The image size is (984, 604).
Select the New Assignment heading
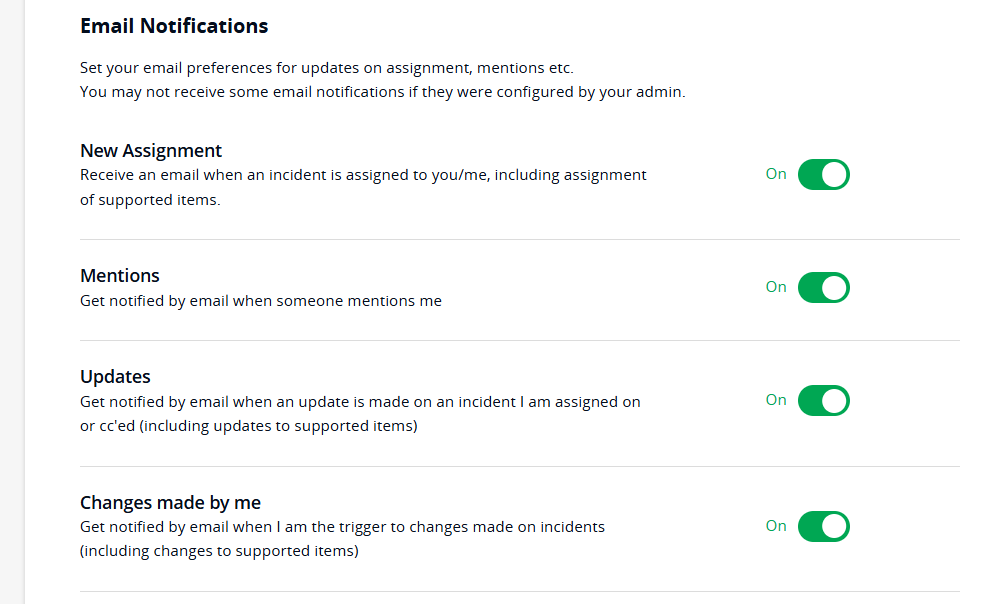tap(151, 151)
